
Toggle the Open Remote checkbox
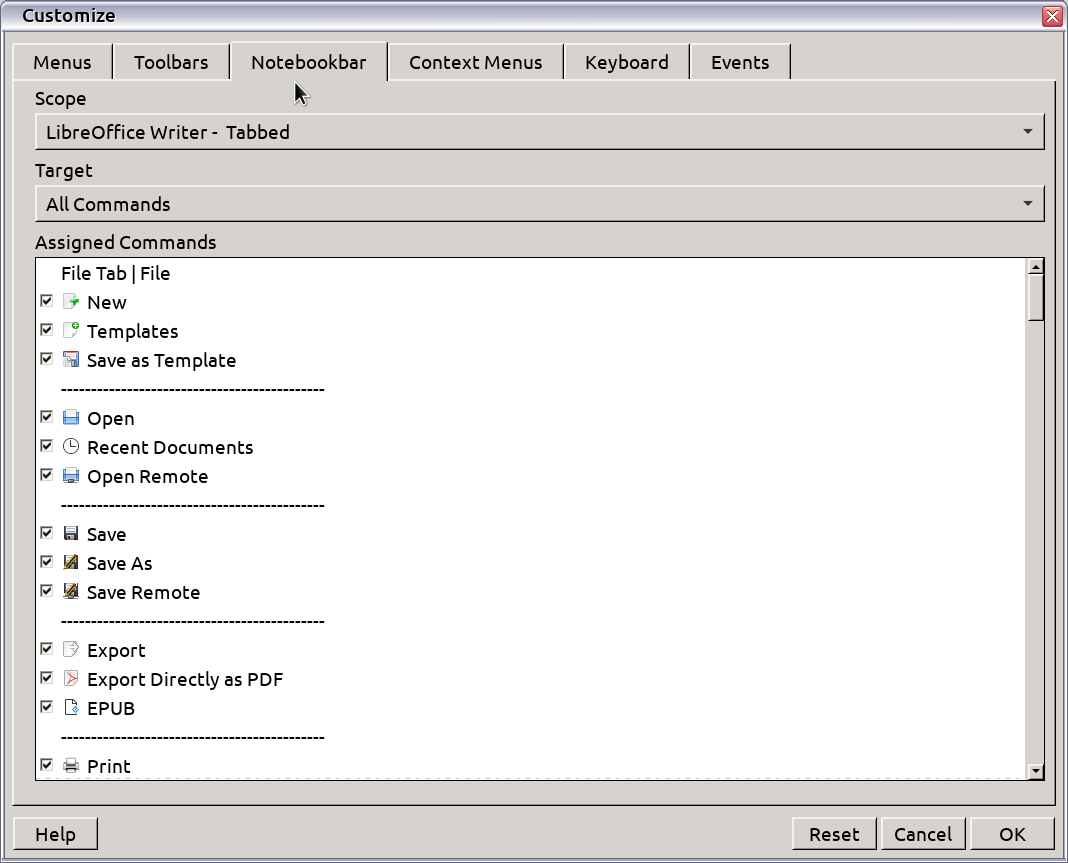click(x=46, y=474)
